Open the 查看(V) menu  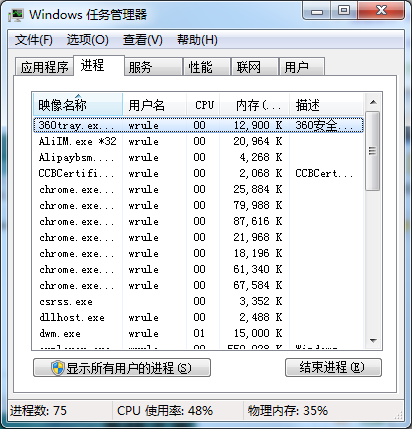143,40
